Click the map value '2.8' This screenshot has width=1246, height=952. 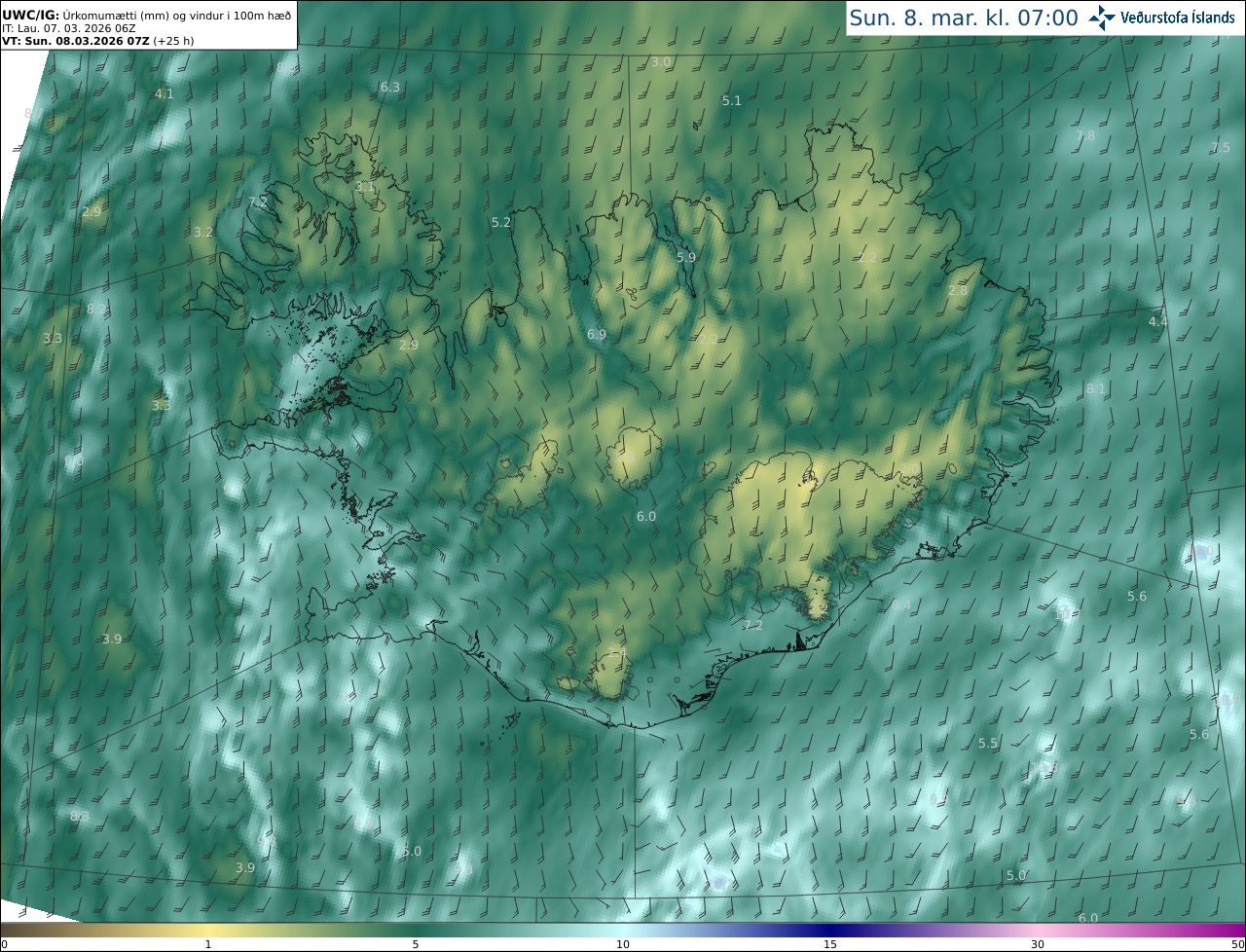click(959, 290)
